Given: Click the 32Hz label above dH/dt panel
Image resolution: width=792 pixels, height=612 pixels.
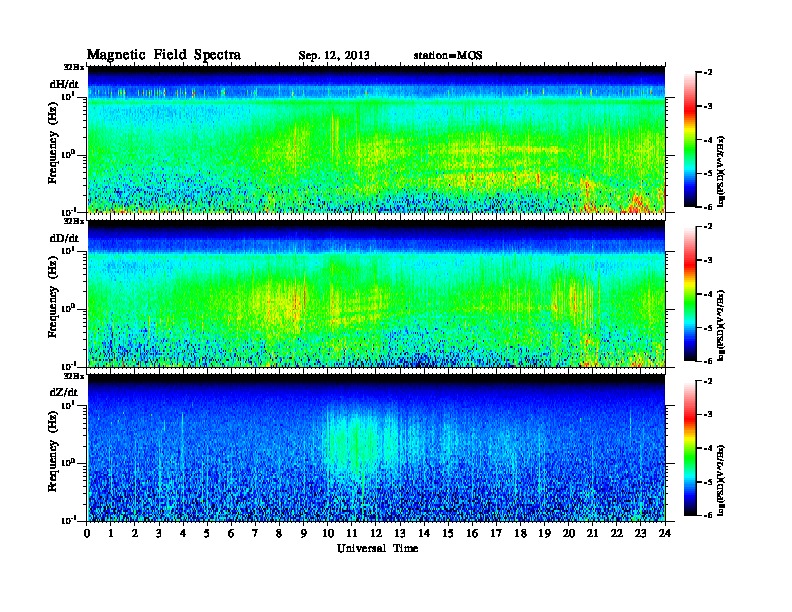Looking at the screenshot, I should tap(73, 67).
